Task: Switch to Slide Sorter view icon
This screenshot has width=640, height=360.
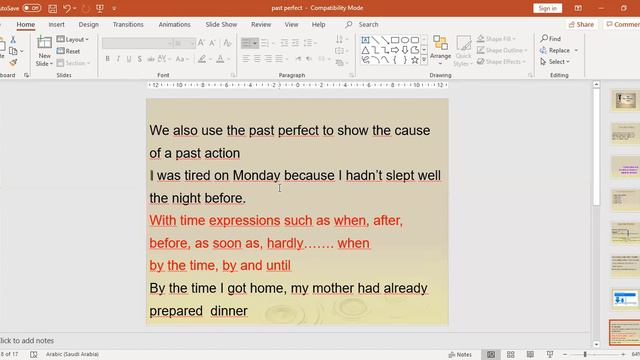Action: (x=510, y=354)
